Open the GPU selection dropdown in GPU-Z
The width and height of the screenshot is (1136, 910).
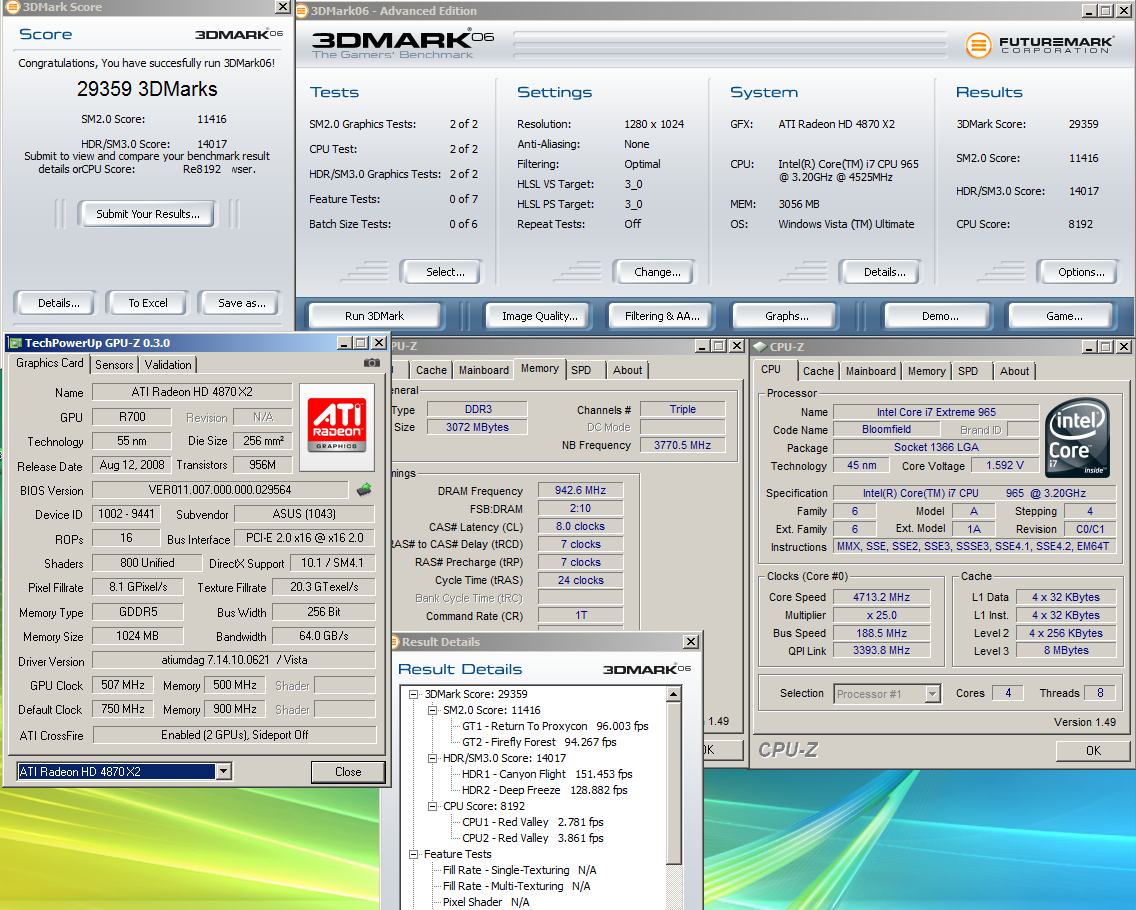coord(223,772)
